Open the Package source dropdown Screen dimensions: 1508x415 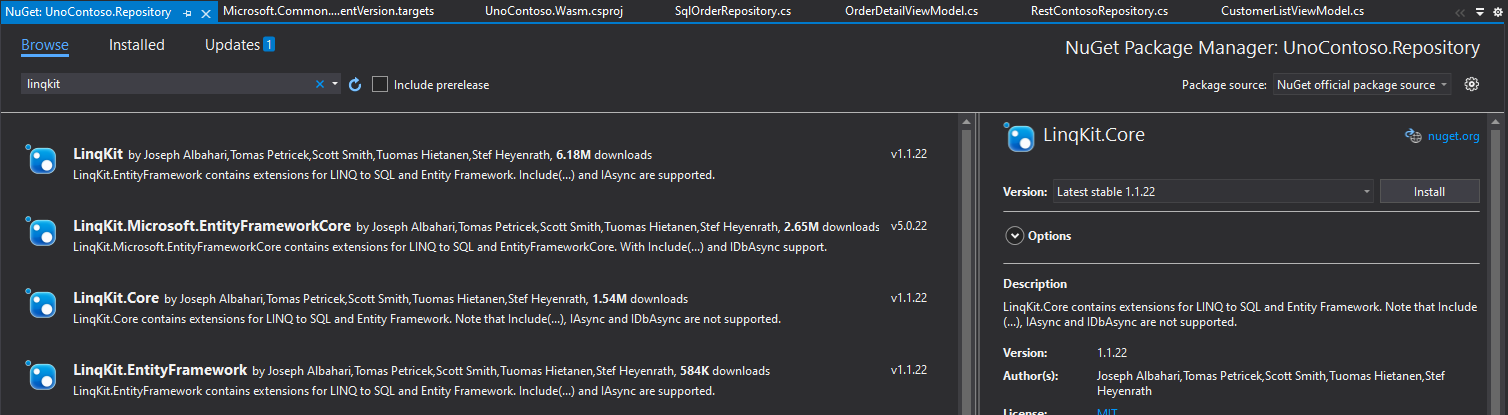click(1362, 85)
